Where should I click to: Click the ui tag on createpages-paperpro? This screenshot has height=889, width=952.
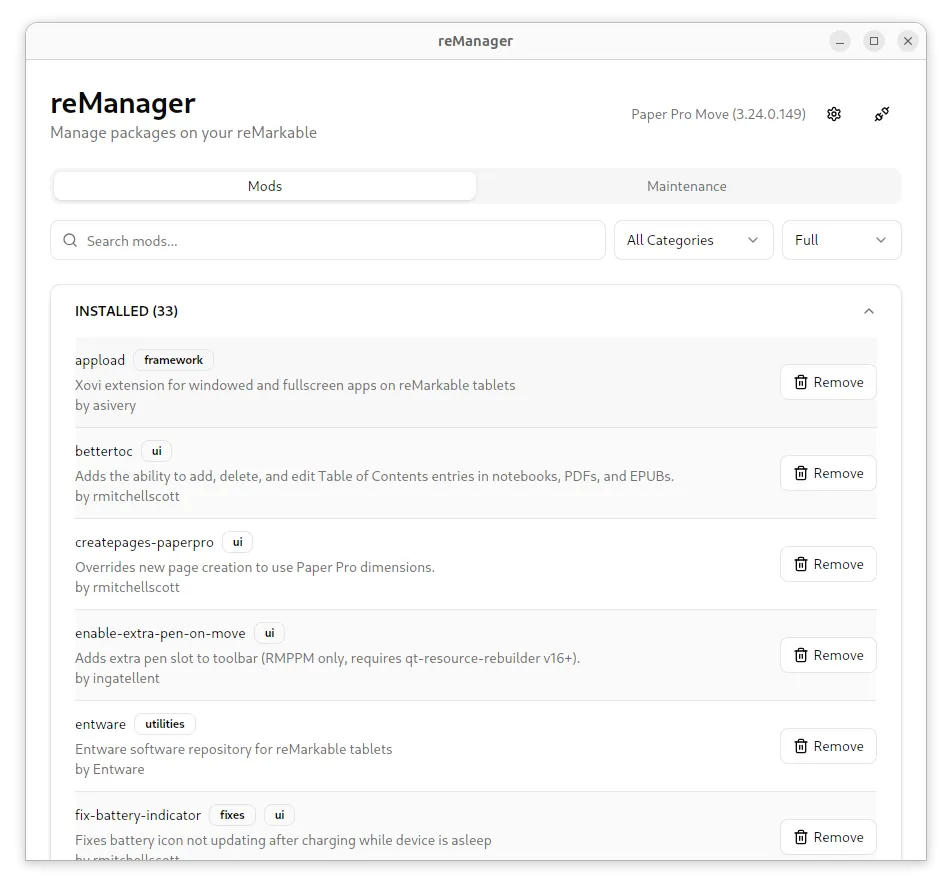237,542
